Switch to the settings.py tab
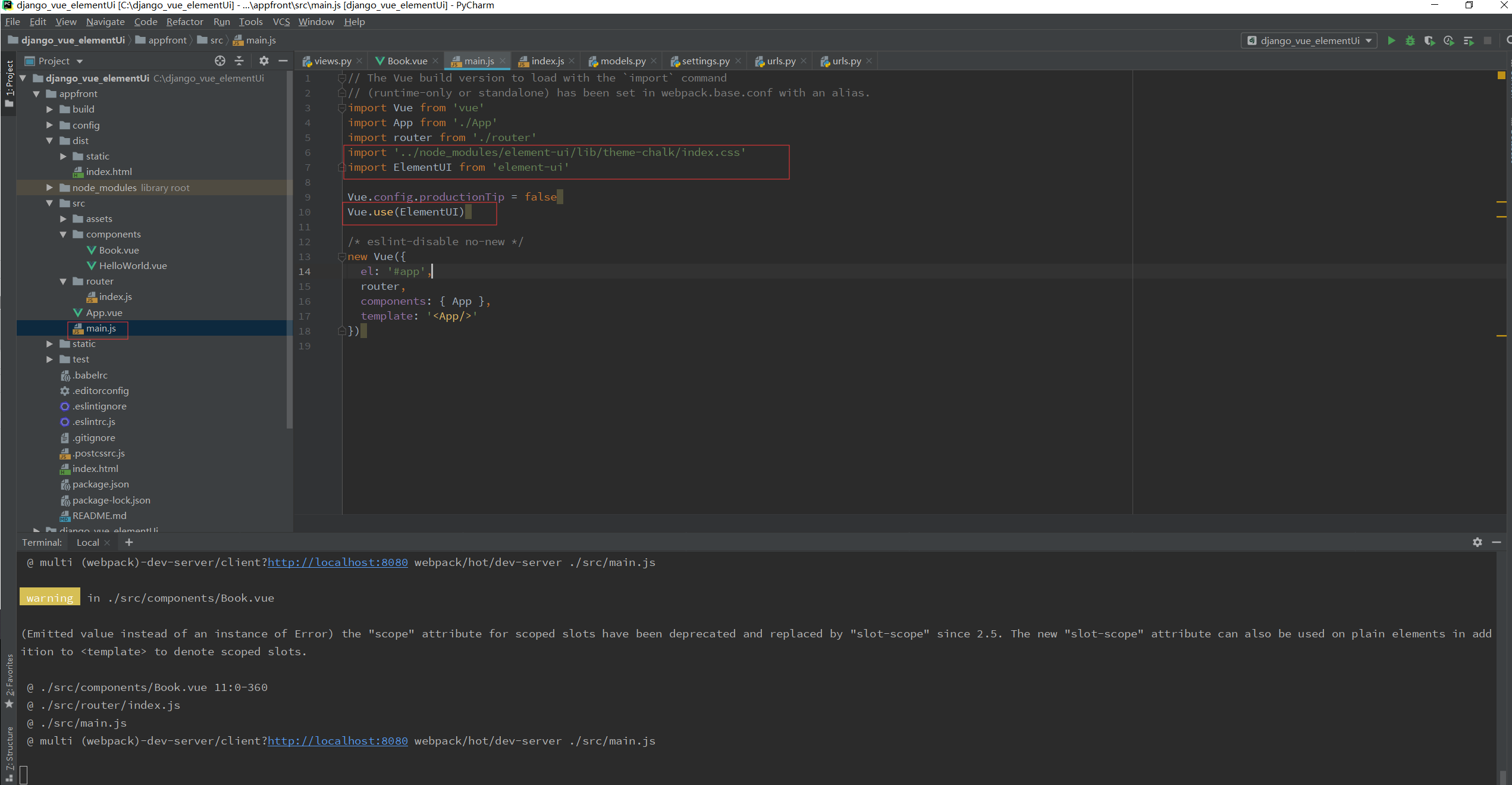Viewport: 1512px width, 785px height. coord(705,61)
